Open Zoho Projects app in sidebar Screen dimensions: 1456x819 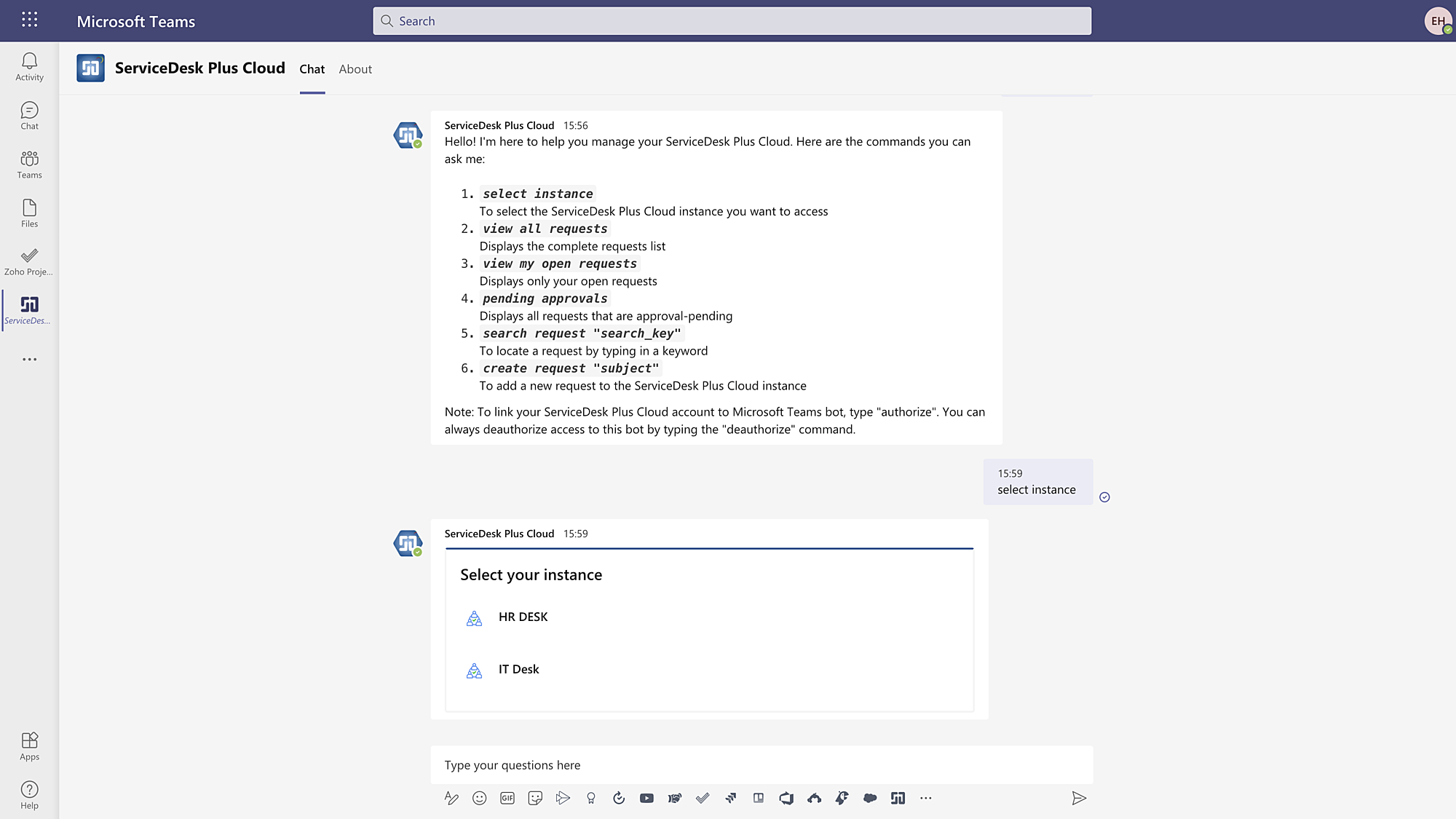[29, 261]
